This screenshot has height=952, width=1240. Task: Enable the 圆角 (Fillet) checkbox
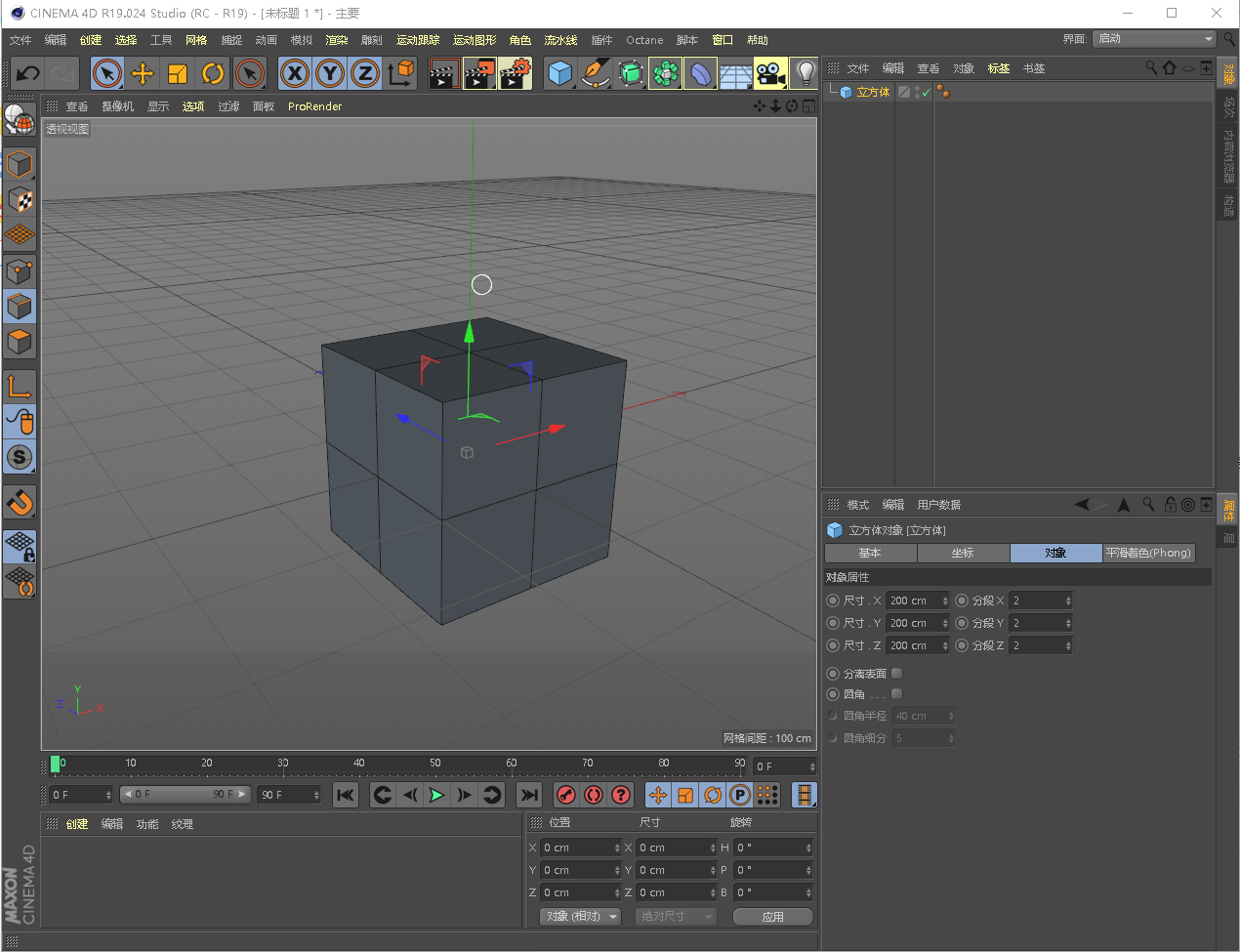click(x=896, y=694)
